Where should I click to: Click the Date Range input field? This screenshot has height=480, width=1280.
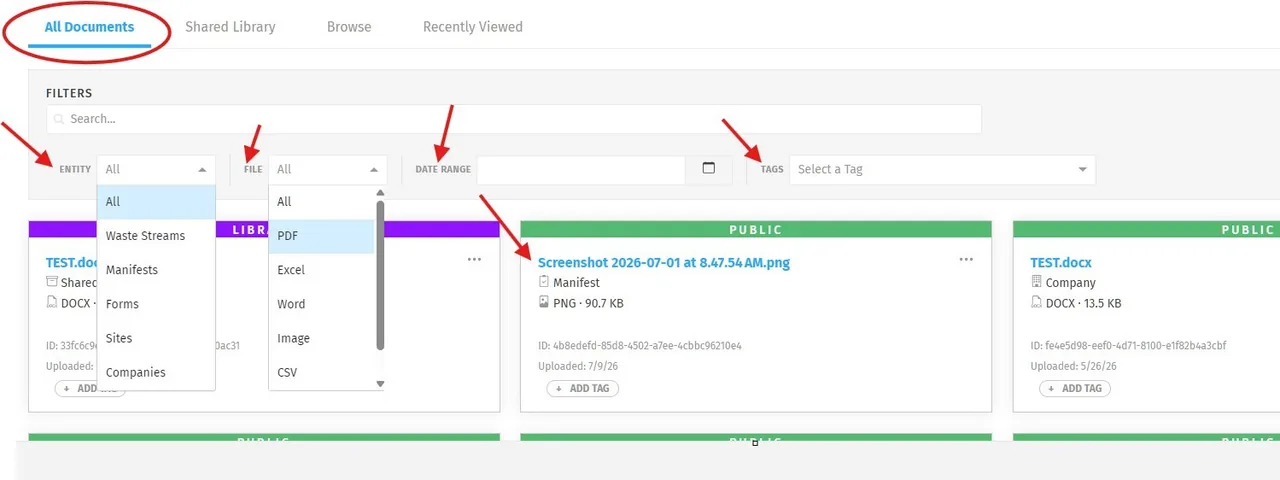[581, 169]
